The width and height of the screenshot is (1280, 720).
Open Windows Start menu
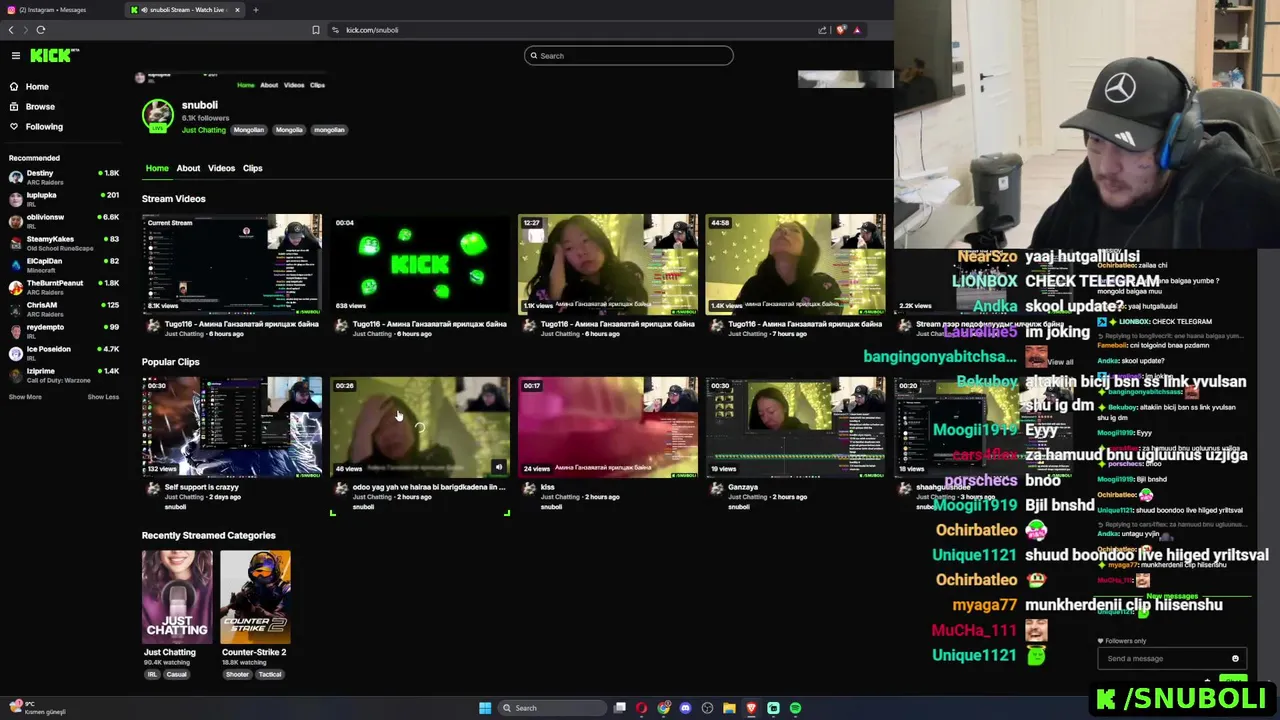click(485, 708)
